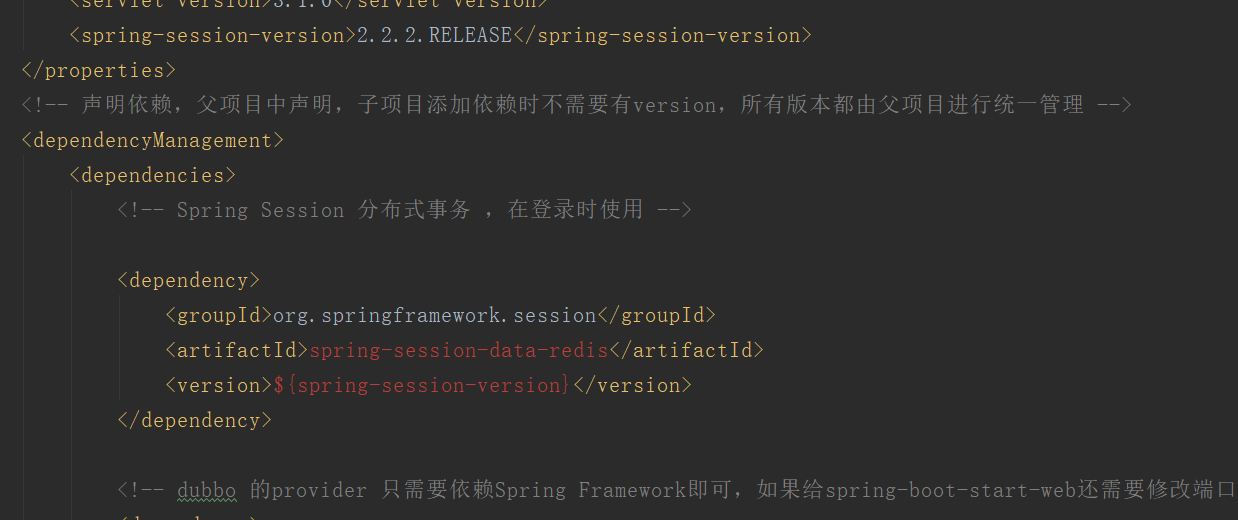
Task: Click the spring-session-data-redis artifactId text
Action: coord(459,351)
